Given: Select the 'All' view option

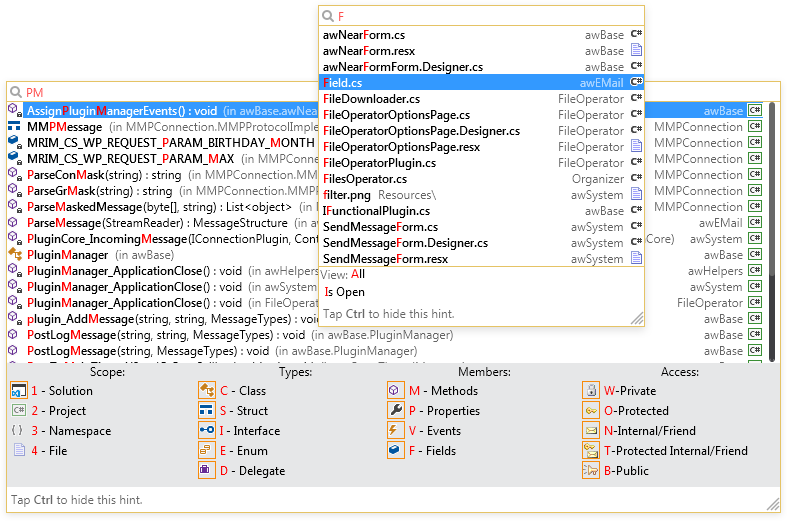Looking at the screenshot, I should (x=358, y=274).
